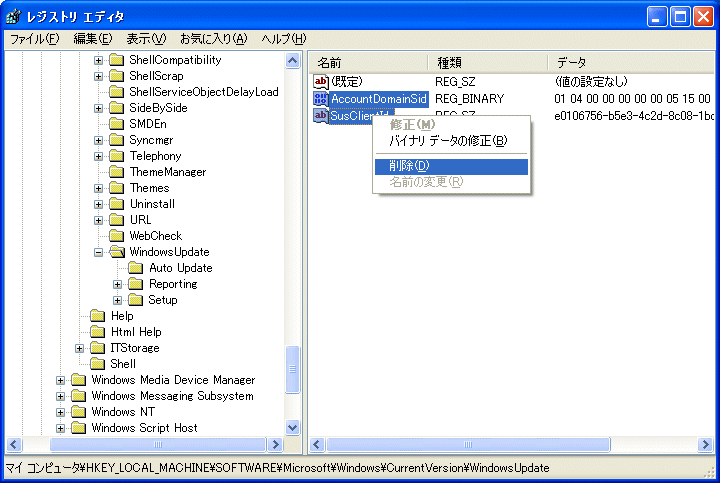This screenshot has height=483, width=720.
Task: Click the Auto Update folder icon
Action: pos(135,268)
